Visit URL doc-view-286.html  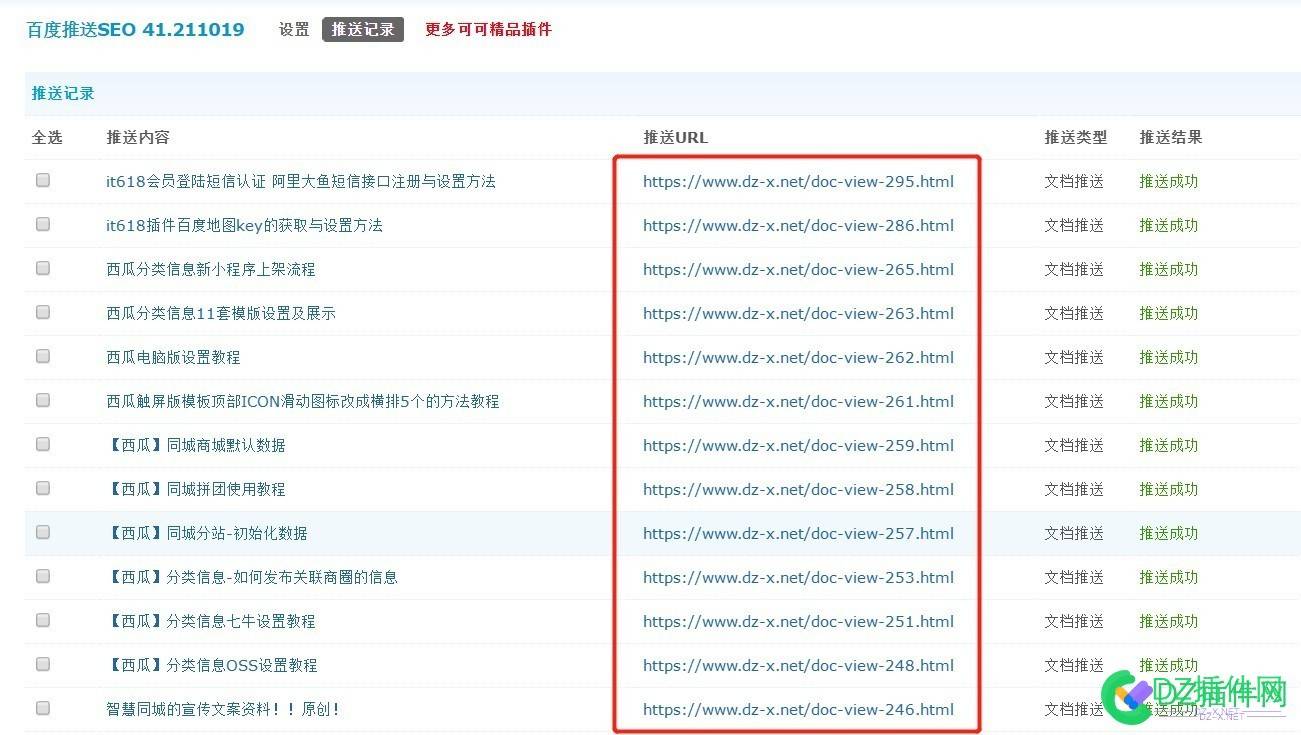click(798, 226)
